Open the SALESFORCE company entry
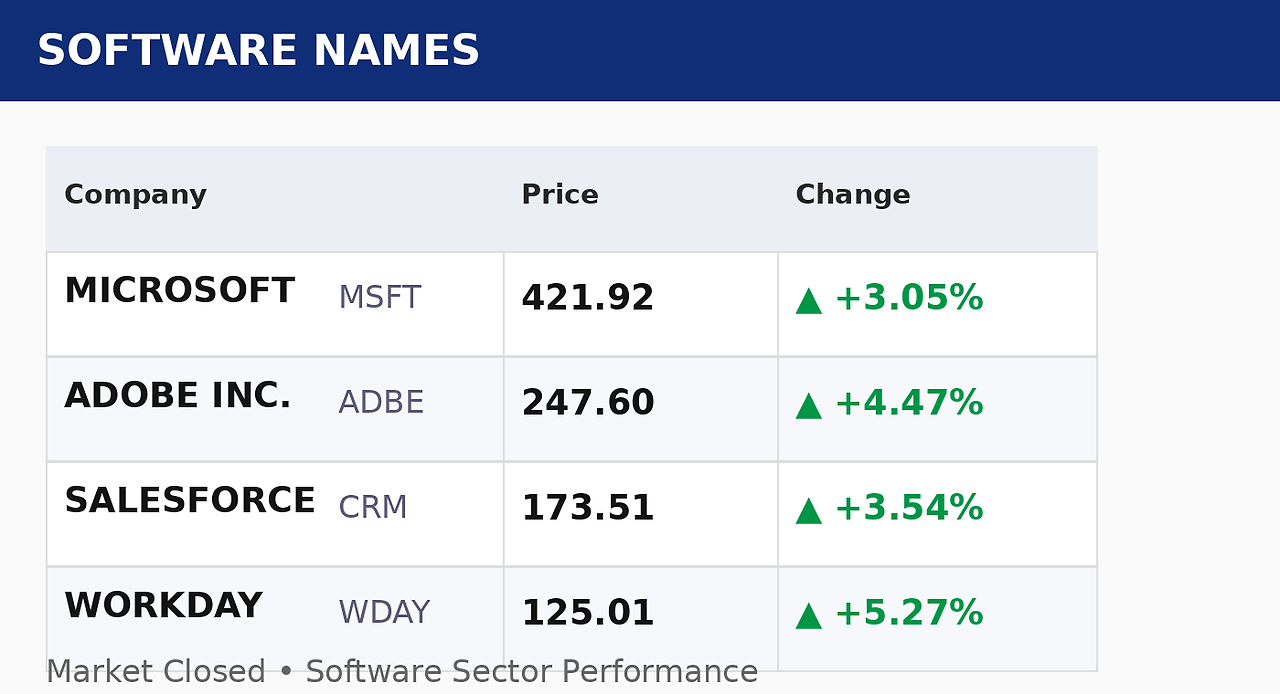The width and height of the screenshot is (1280, 694). 190,501
